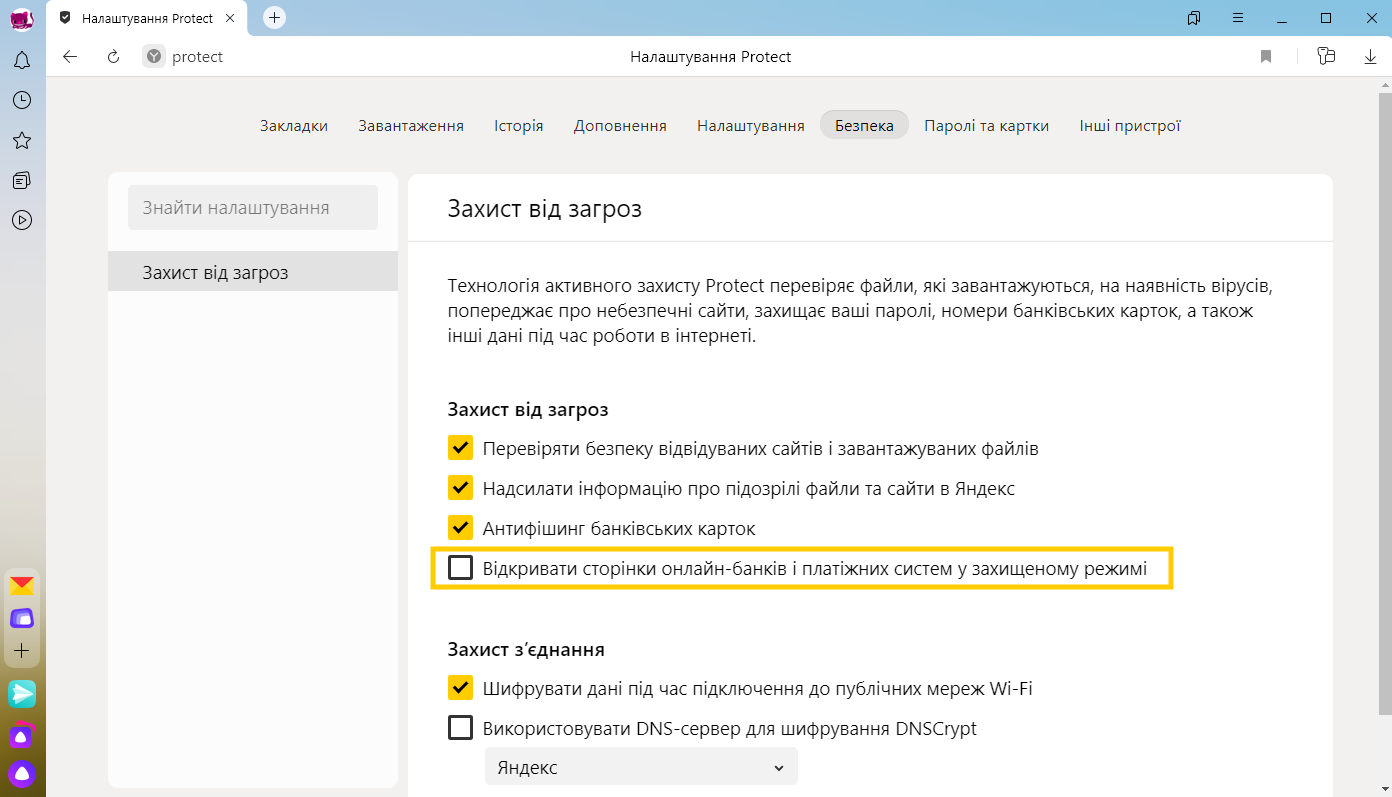Open the history clock icon in sidebar

coord(22,100)
